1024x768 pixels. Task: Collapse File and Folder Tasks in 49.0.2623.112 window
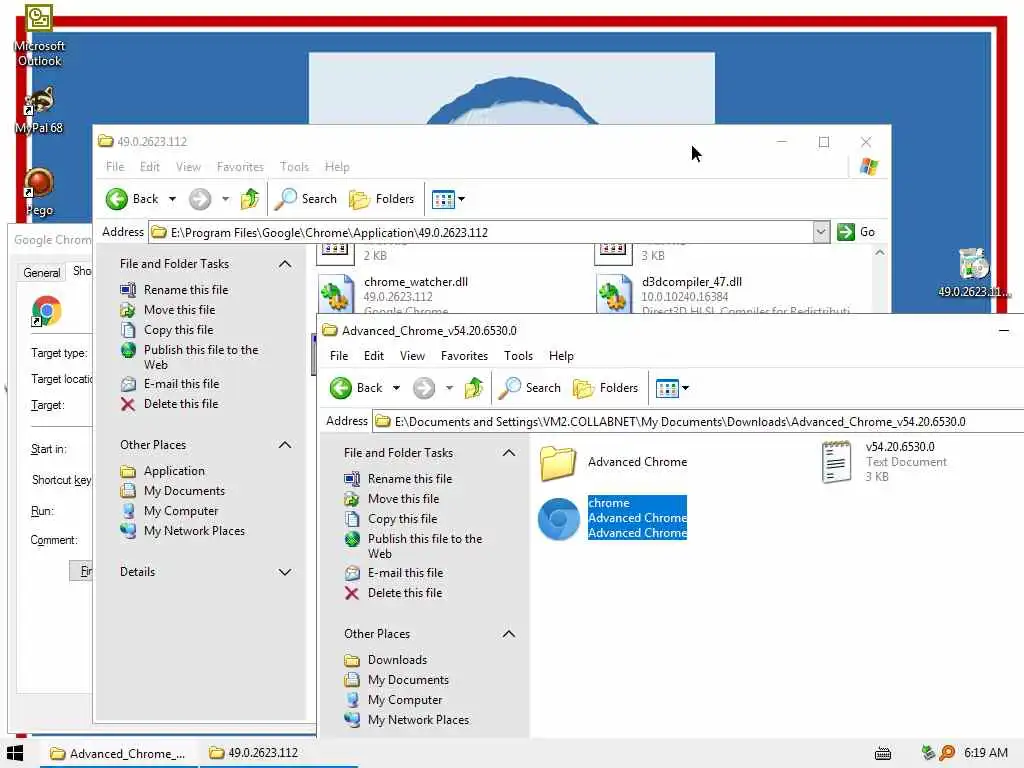click(x=285, y=264)
